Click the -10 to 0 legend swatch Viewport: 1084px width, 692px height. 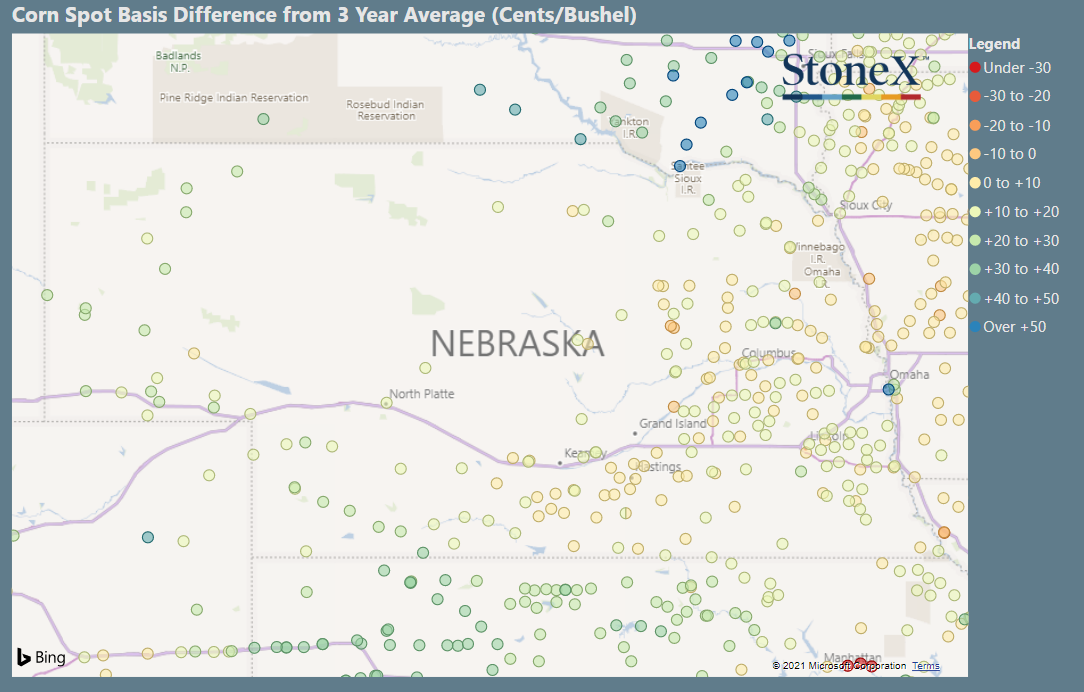[975, 154]
